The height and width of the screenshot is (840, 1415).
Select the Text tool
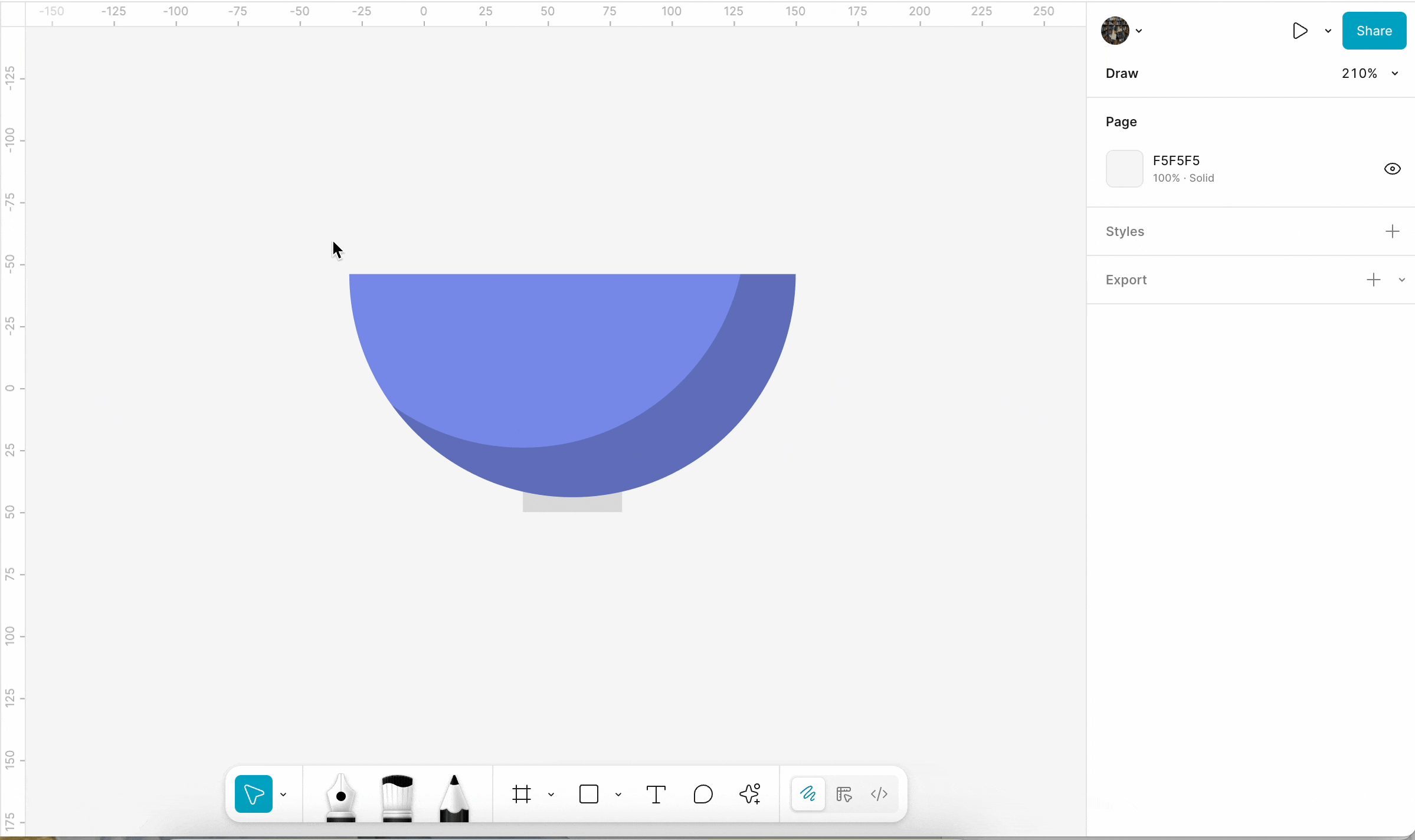(656, 794)
